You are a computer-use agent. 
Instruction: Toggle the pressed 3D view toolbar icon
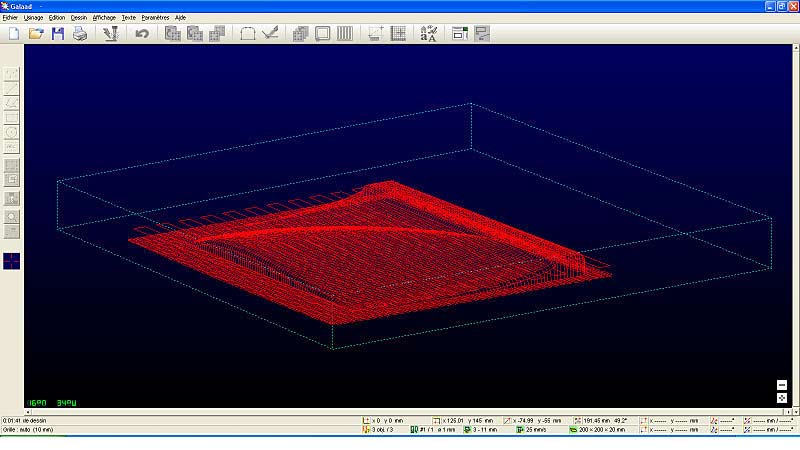click(482, 34)
